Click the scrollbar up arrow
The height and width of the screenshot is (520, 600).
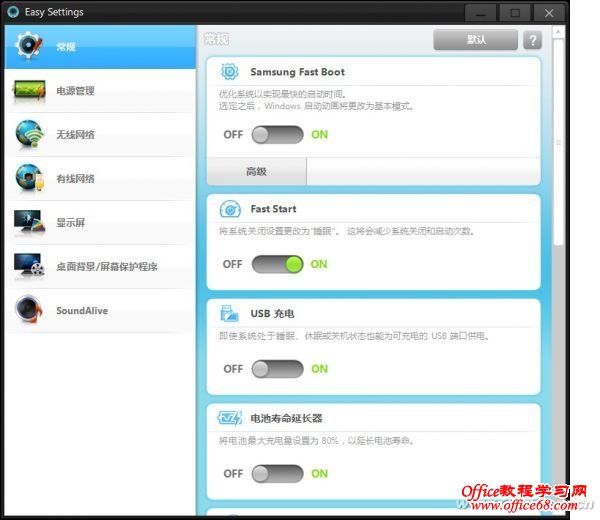[x=558, y=32]
